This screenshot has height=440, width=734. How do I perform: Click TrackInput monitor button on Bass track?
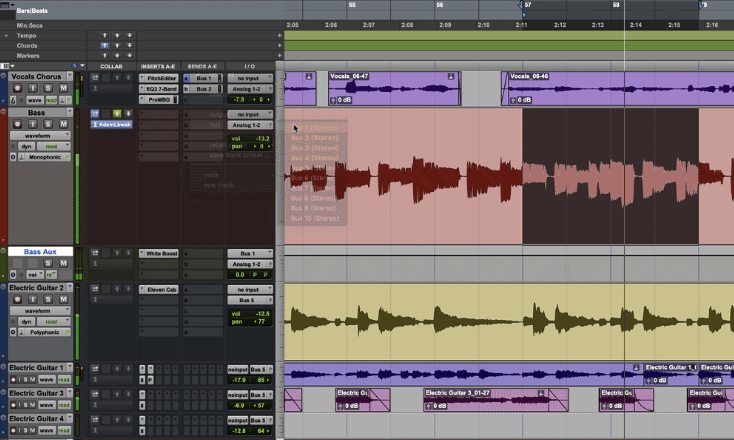pyautogui.click(x=32, y=124)
